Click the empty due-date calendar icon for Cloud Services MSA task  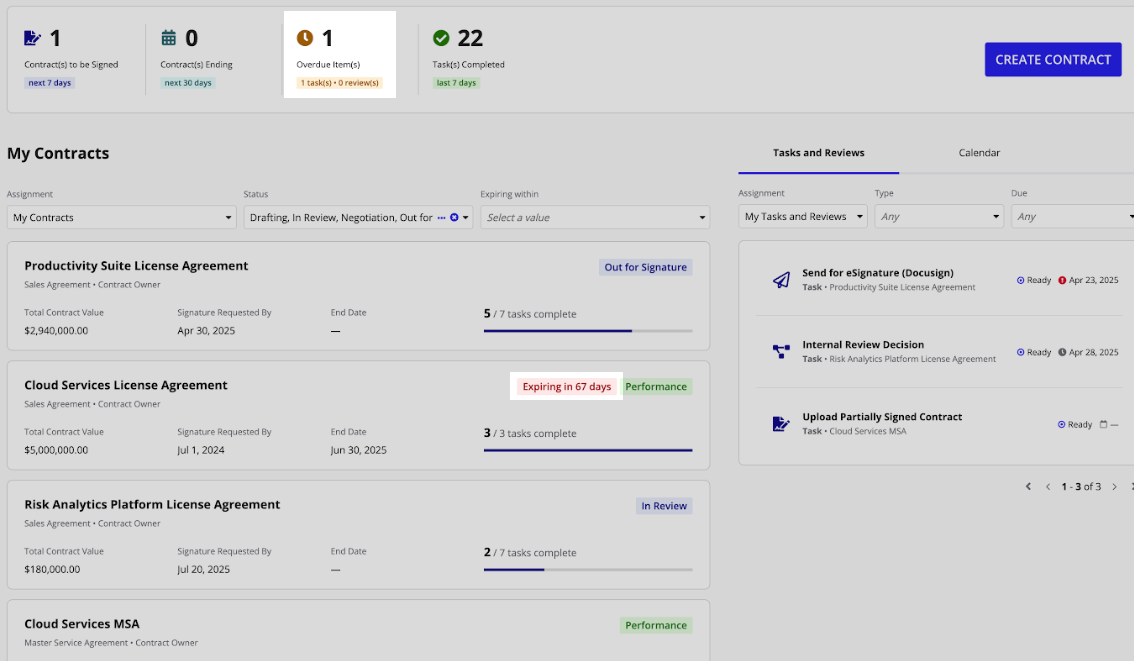pos(1103,425)
